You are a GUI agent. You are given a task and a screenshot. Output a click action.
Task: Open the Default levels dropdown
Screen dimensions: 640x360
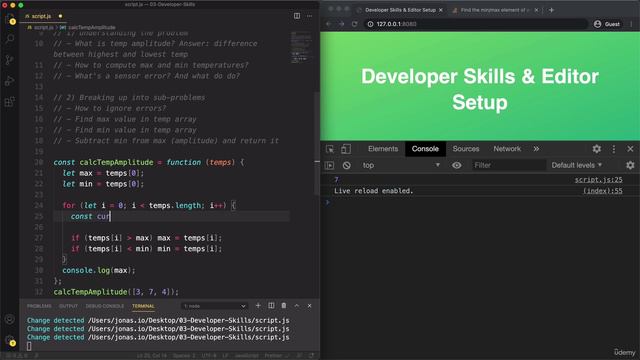point(576,165)
